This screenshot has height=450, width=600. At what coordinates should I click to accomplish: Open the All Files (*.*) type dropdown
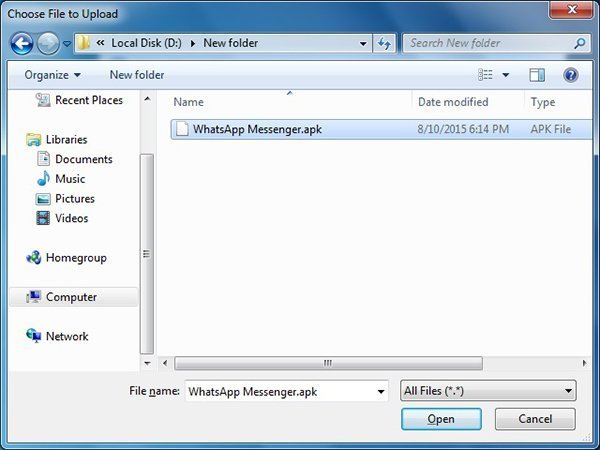click(x=488, y=391)
